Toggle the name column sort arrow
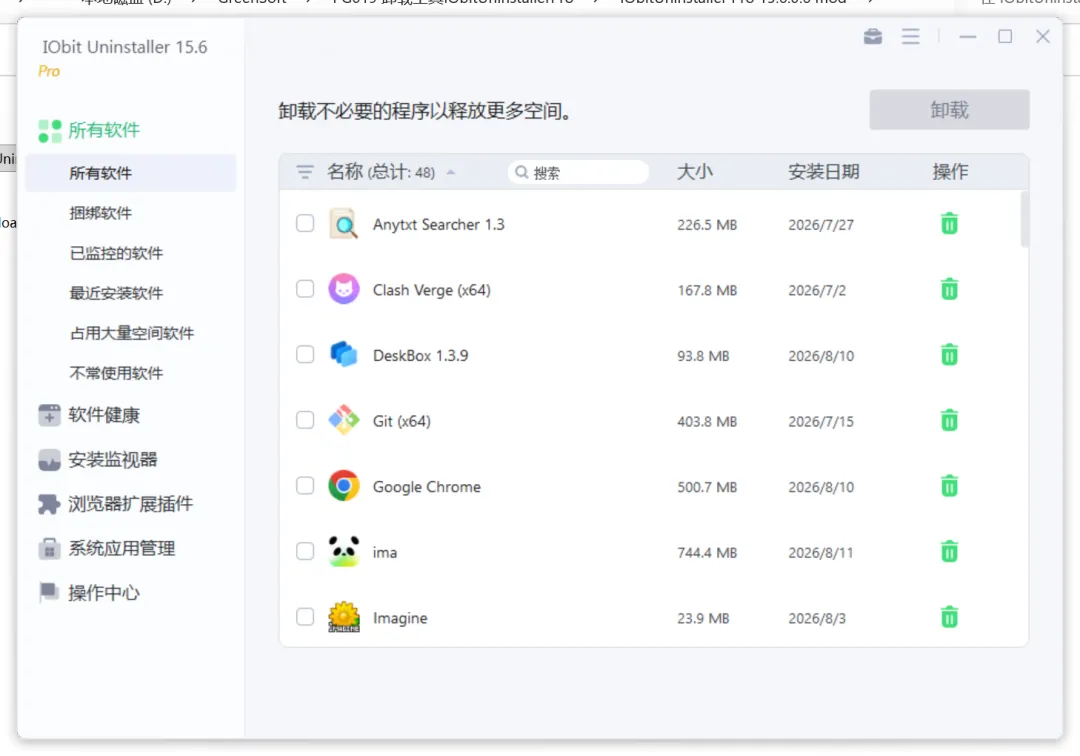 pyautogui.click(x=450, y=173)
